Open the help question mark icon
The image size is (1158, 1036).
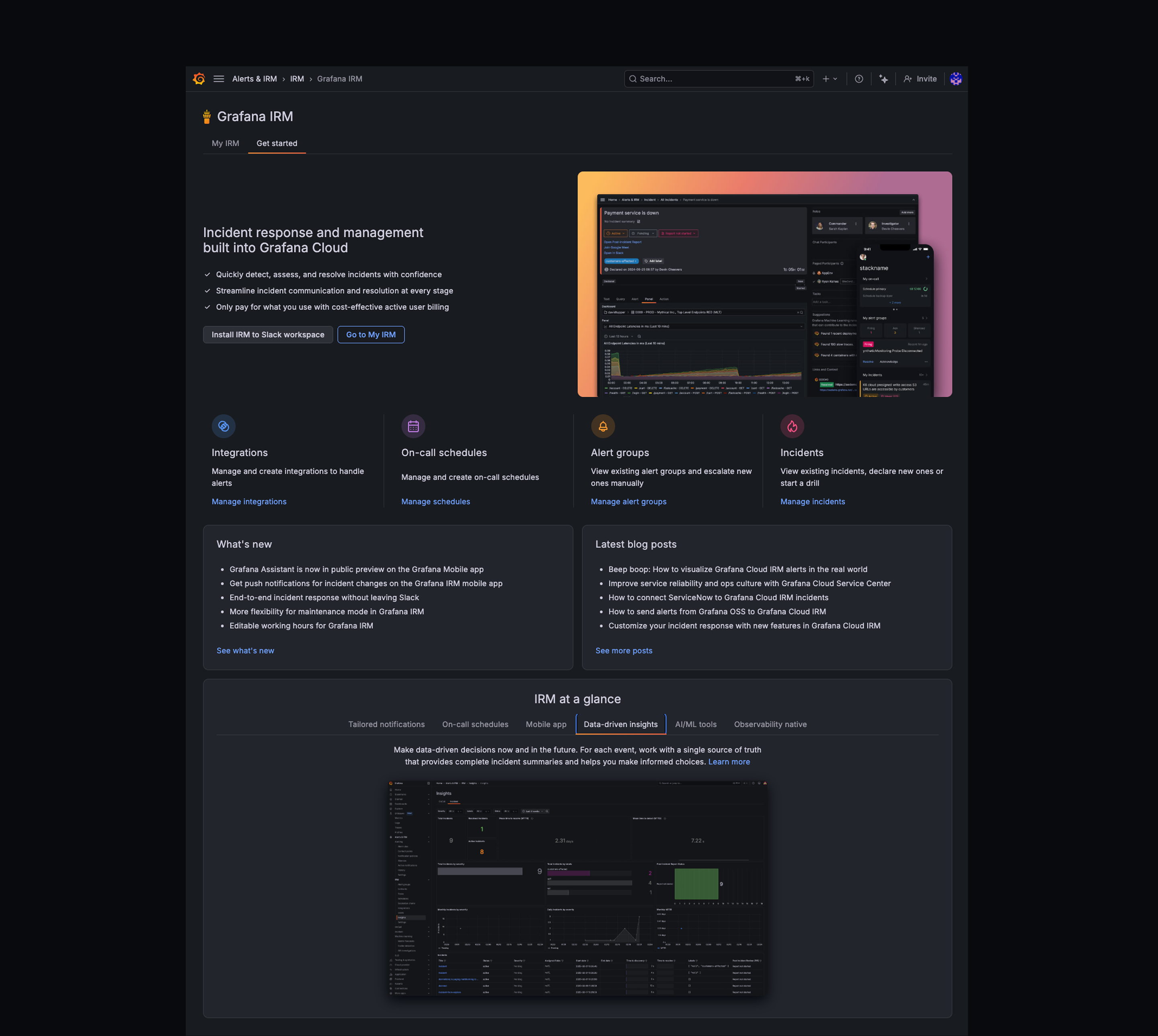[858, 78]
